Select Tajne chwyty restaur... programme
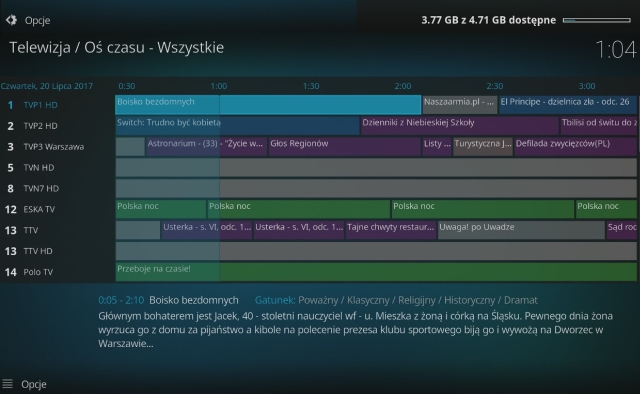The width and height of the screenshot is (640, 394). [391, 230]
